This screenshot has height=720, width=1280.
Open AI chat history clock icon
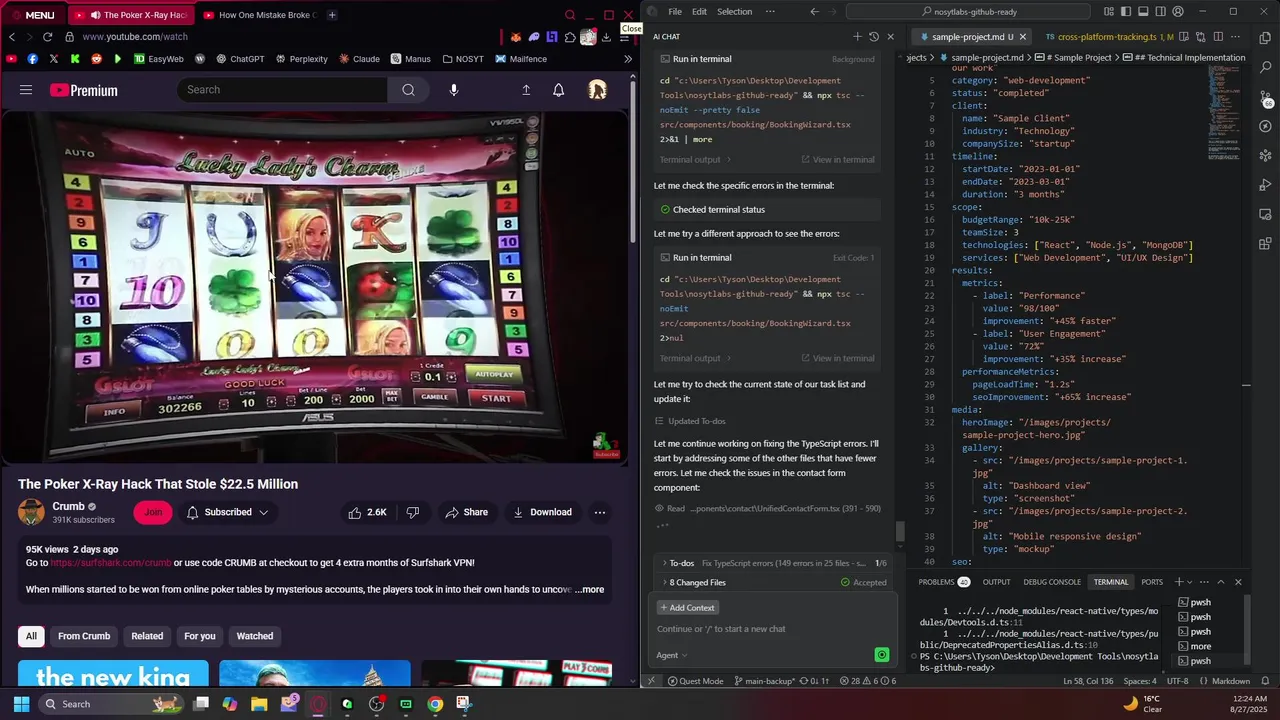874,37
